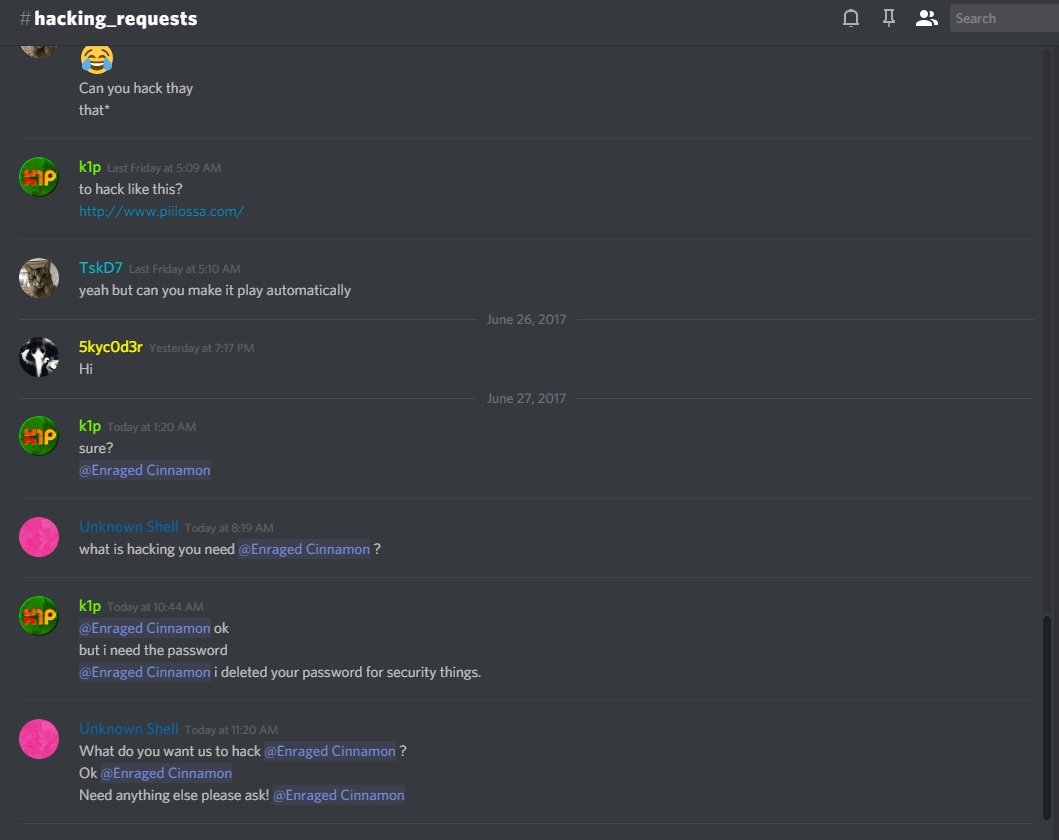Click the TskD7 username
The image size is (1059, 840).
coord(100,268)
